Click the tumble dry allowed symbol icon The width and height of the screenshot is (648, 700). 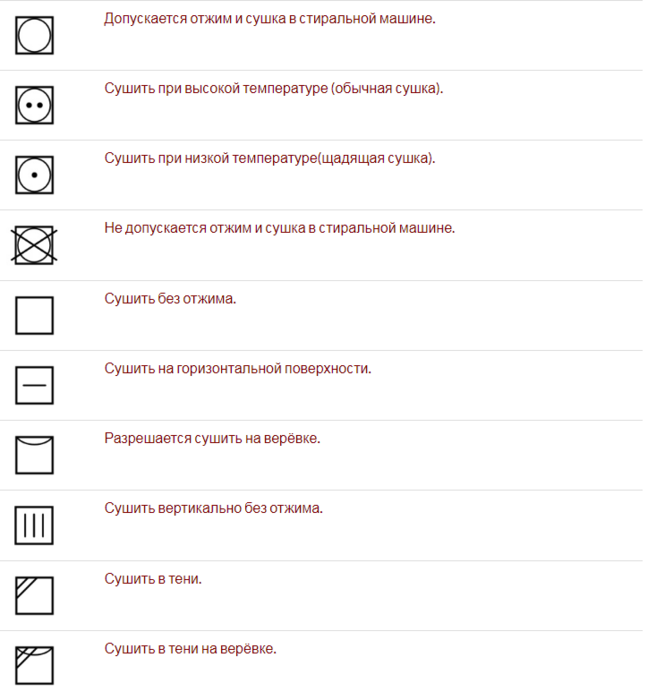[34, 36]
